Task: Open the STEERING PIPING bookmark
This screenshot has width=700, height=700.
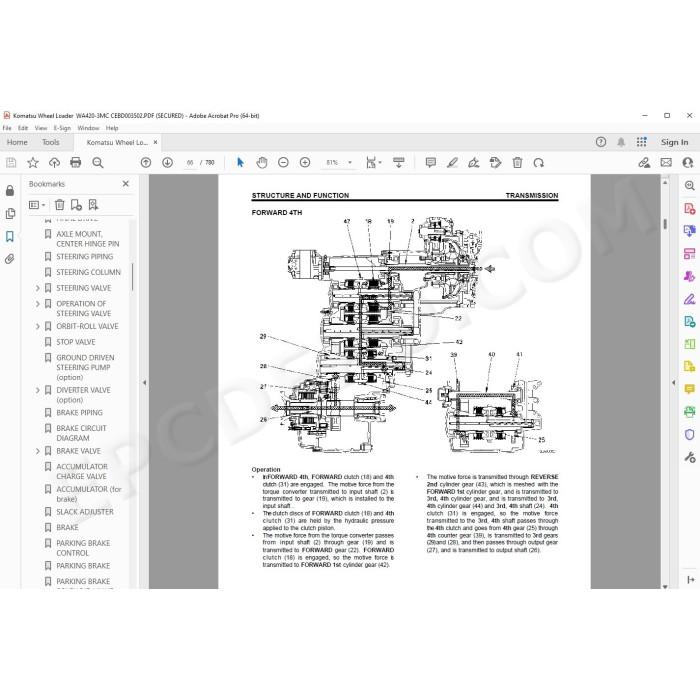Action: click(x=84, y=257)
